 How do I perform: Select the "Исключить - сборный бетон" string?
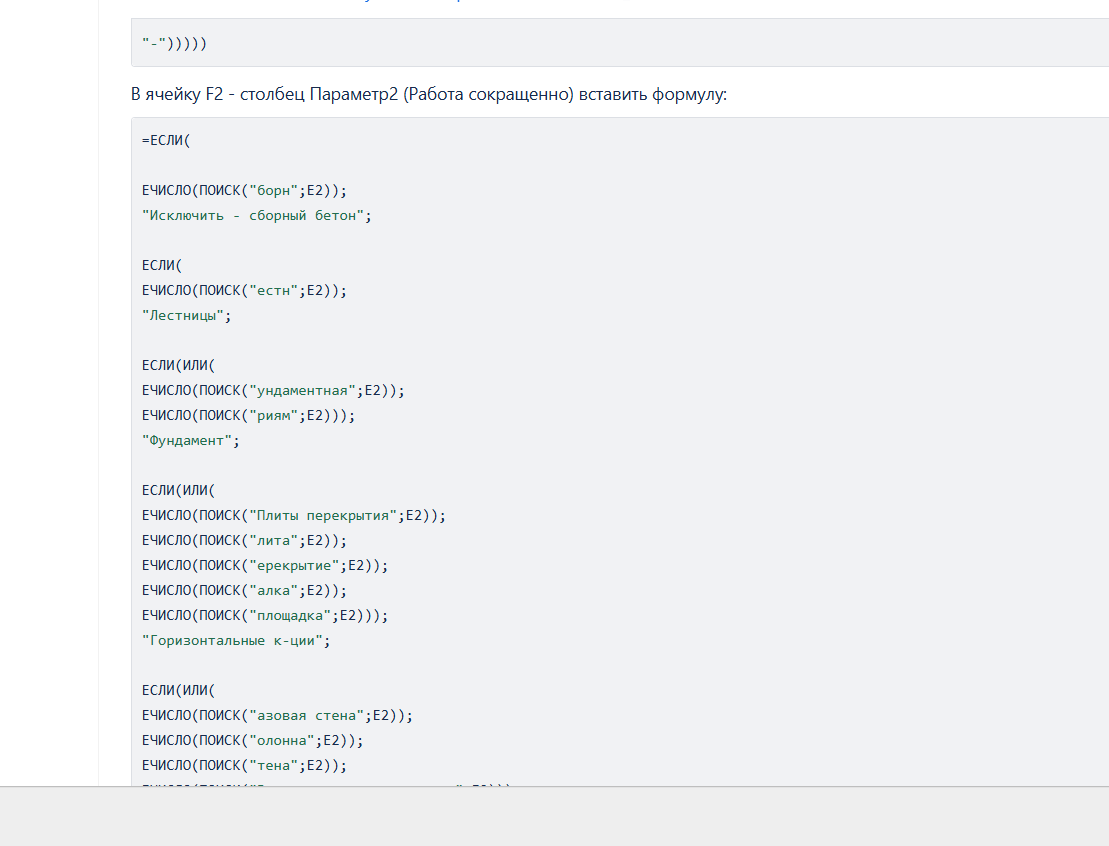pos(256,215)
